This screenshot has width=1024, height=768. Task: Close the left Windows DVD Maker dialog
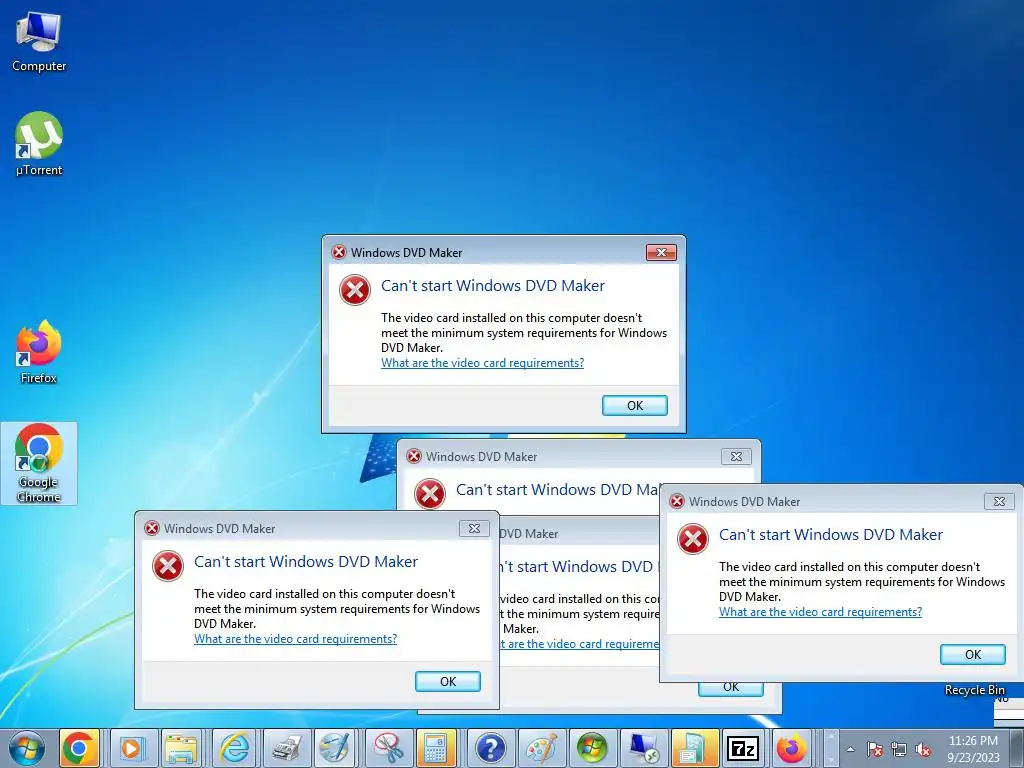pos(474,528)
